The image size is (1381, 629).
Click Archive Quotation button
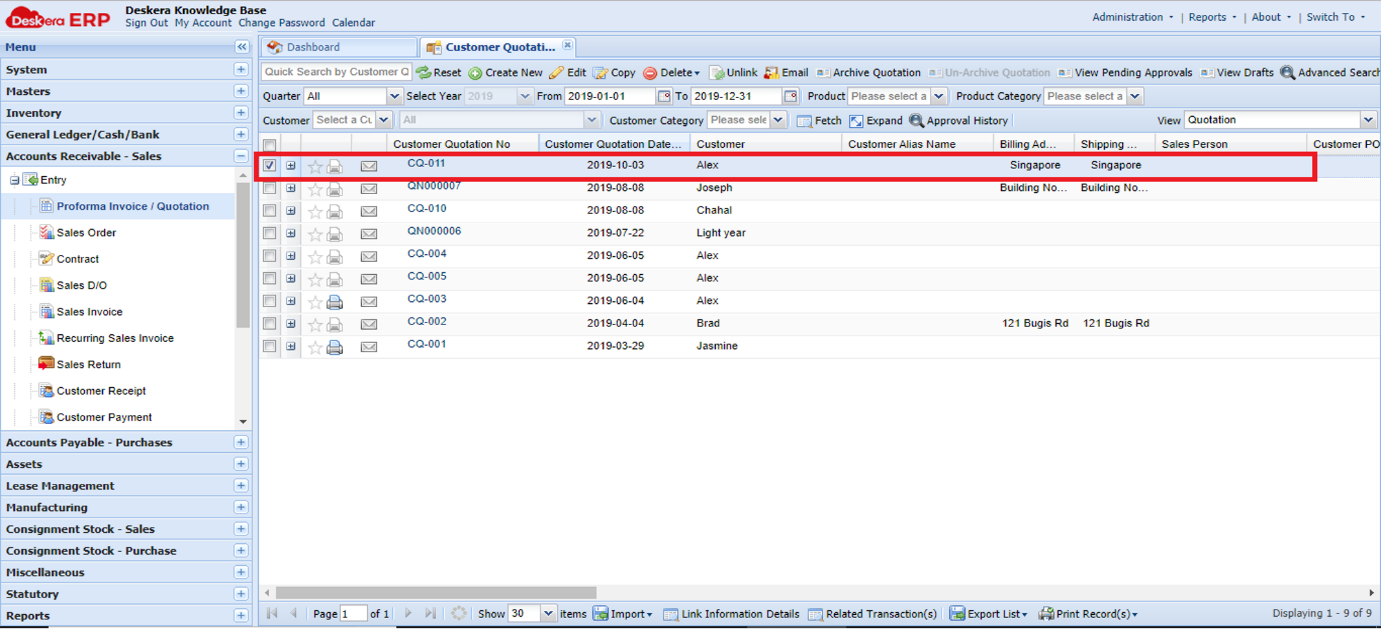868,73
